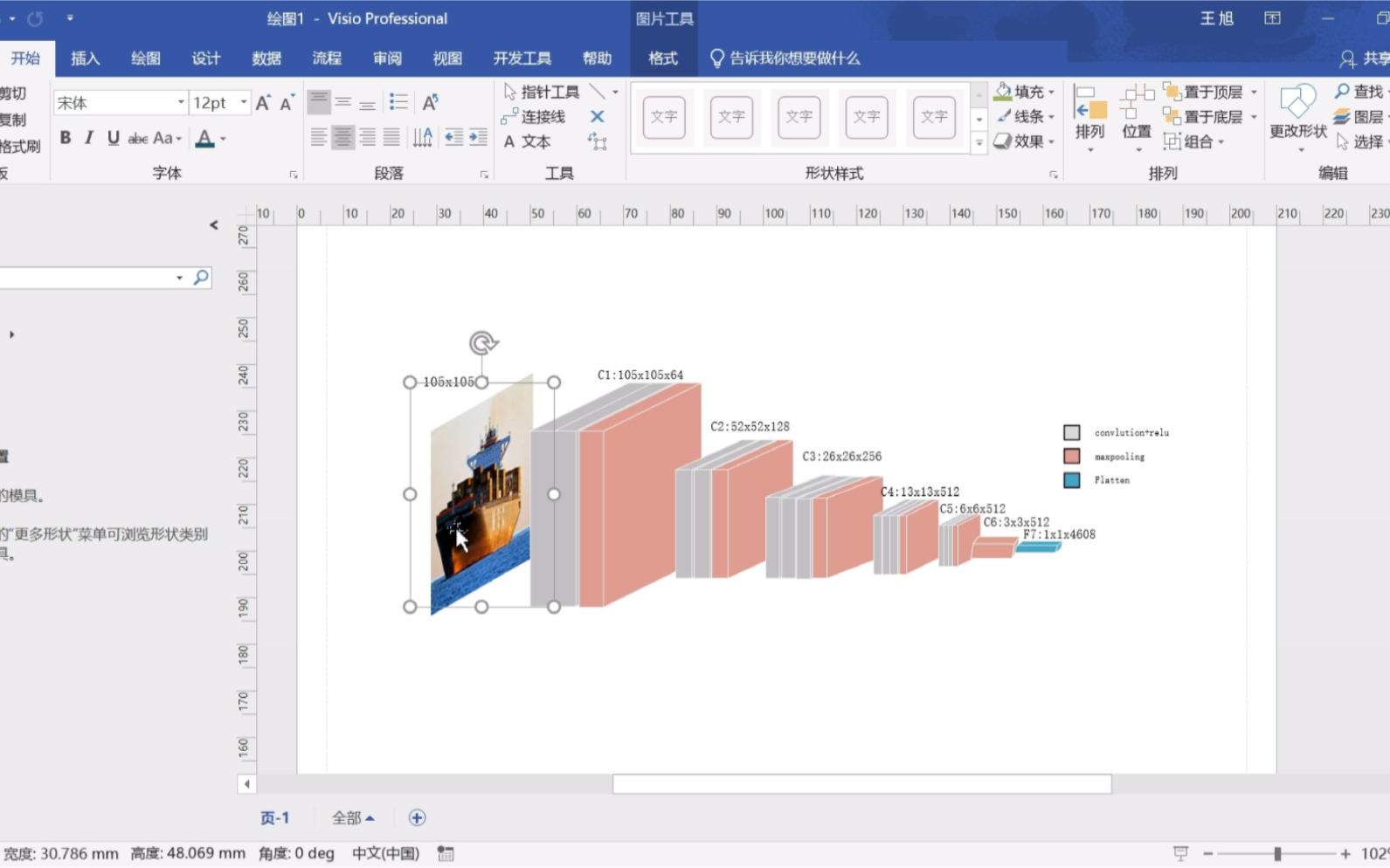Image resolution: width=1390 pixels, height=868 pixels.
Task: Click the connection point X tool
Action: click(x=598, y=116)
